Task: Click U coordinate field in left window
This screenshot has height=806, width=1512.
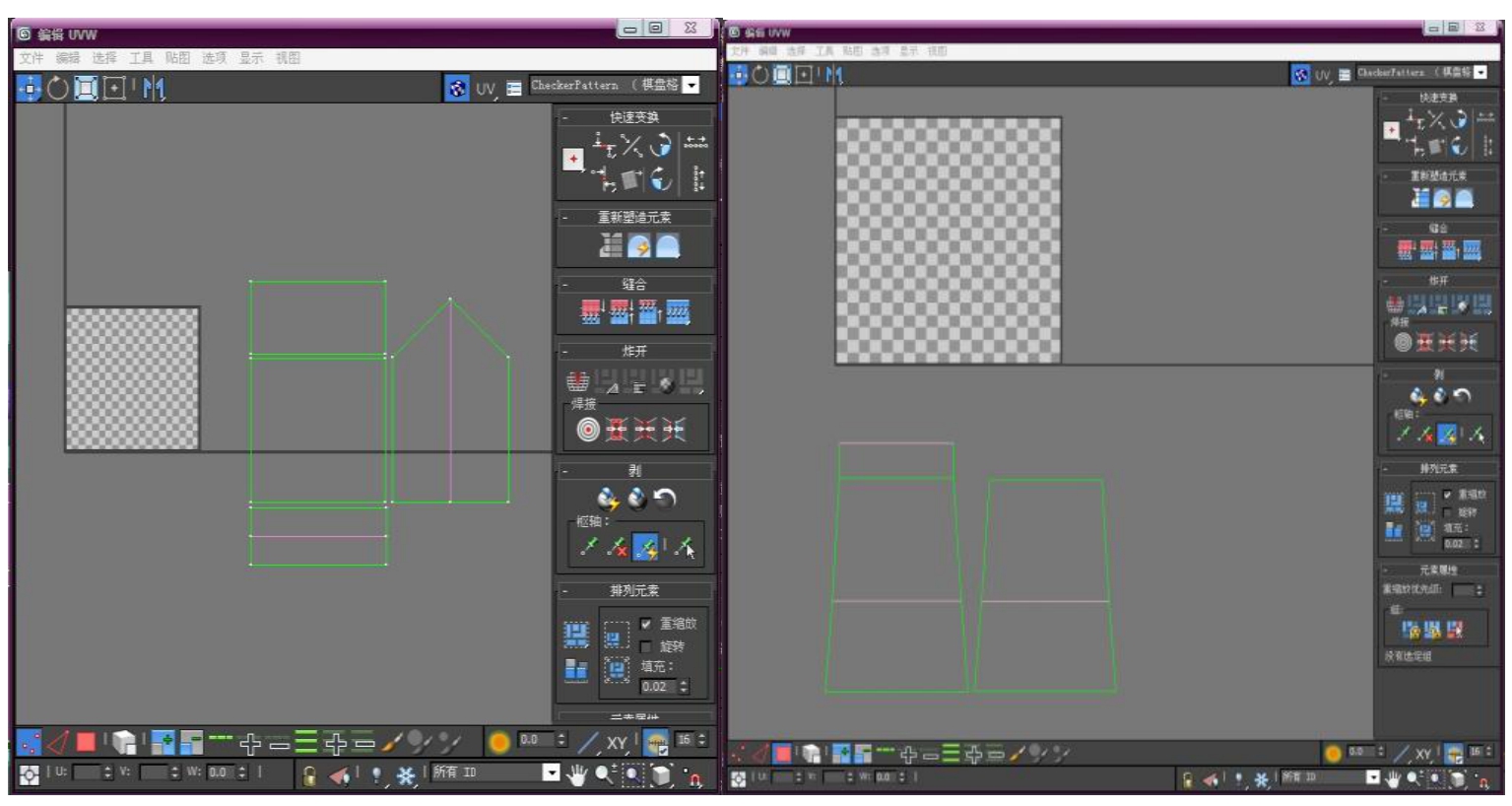Action: tap(89, 772)
